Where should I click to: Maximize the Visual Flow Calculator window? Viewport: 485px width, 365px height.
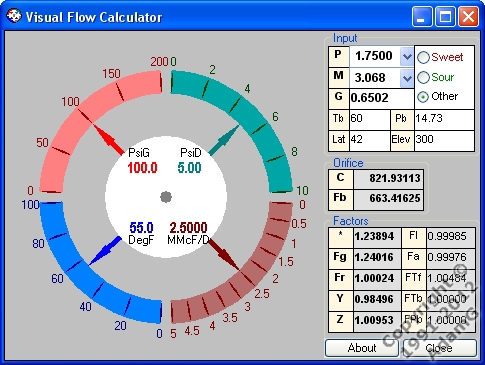click(x=446, y=17)
